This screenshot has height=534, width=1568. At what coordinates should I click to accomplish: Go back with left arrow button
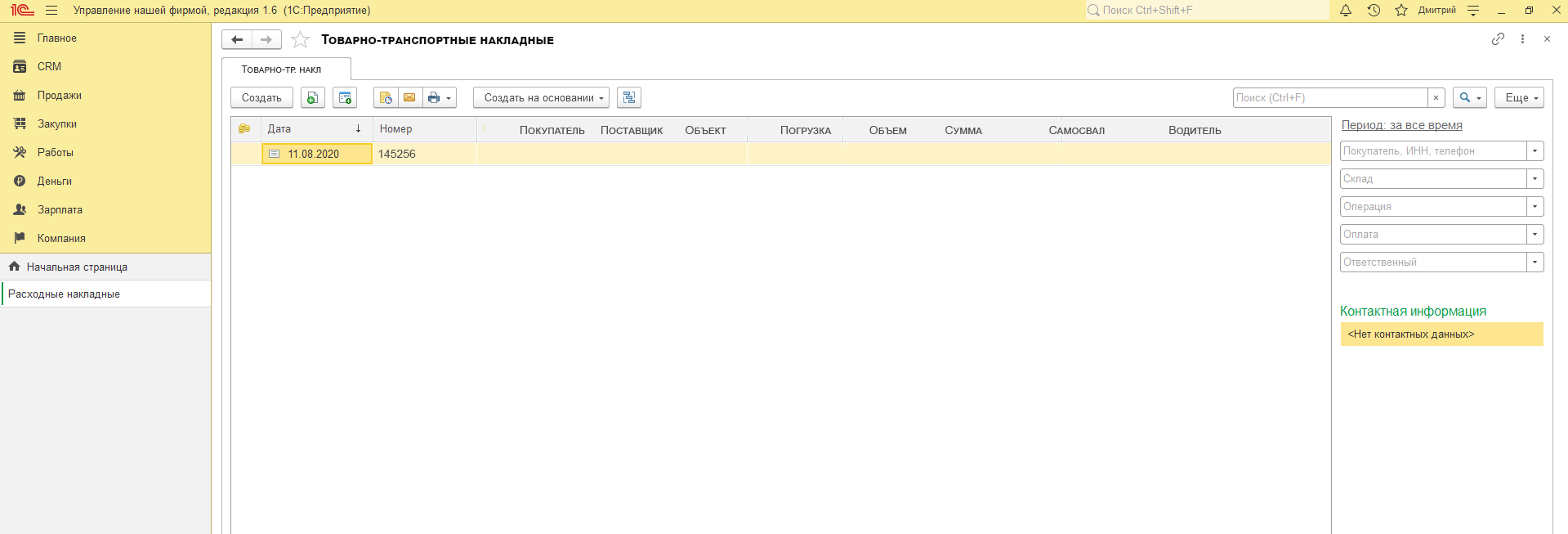pos(237,40)
